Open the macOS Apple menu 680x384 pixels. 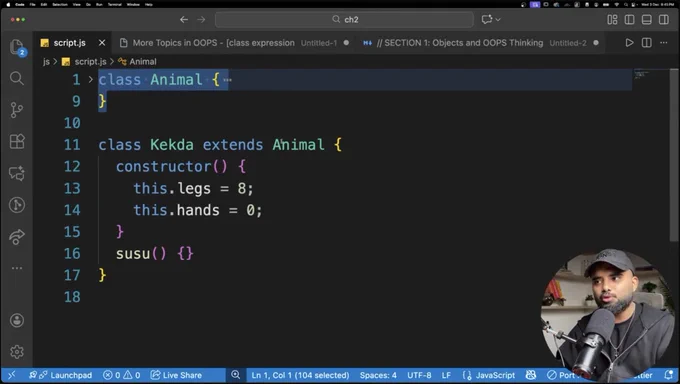tap(8, 4)
